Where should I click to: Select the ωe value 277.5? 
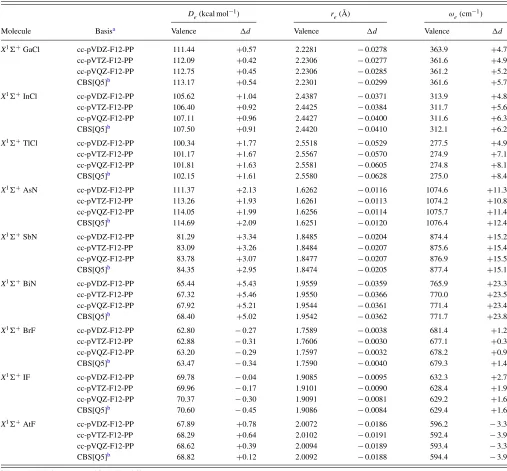click(439, 143)
